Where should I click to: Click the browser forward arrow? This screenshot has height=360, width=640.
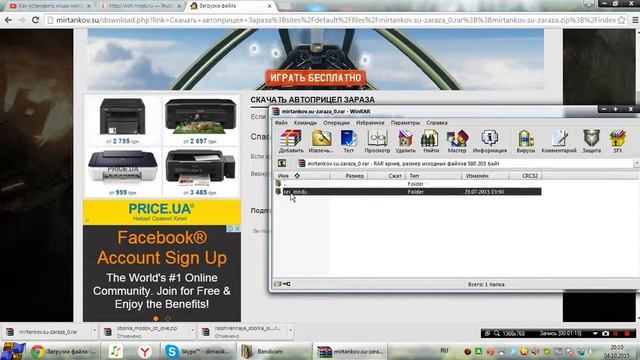point(22,20)
